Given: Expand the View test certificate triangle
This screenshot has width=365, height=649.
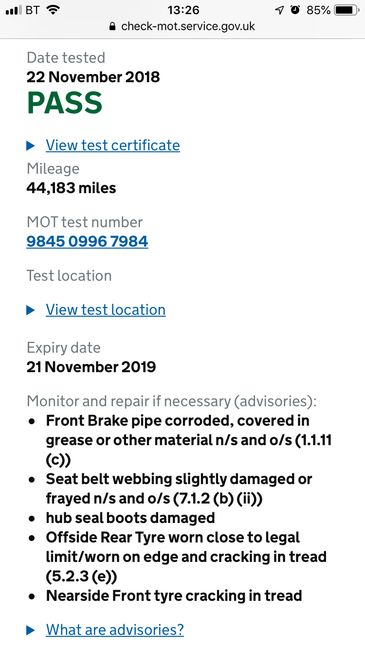Looking at the screenshot, I should point(31,146).
